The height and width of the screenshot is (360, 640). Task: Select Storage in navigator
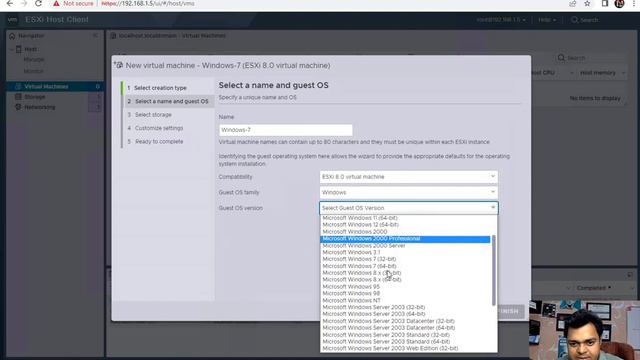[x=34, y=97]
